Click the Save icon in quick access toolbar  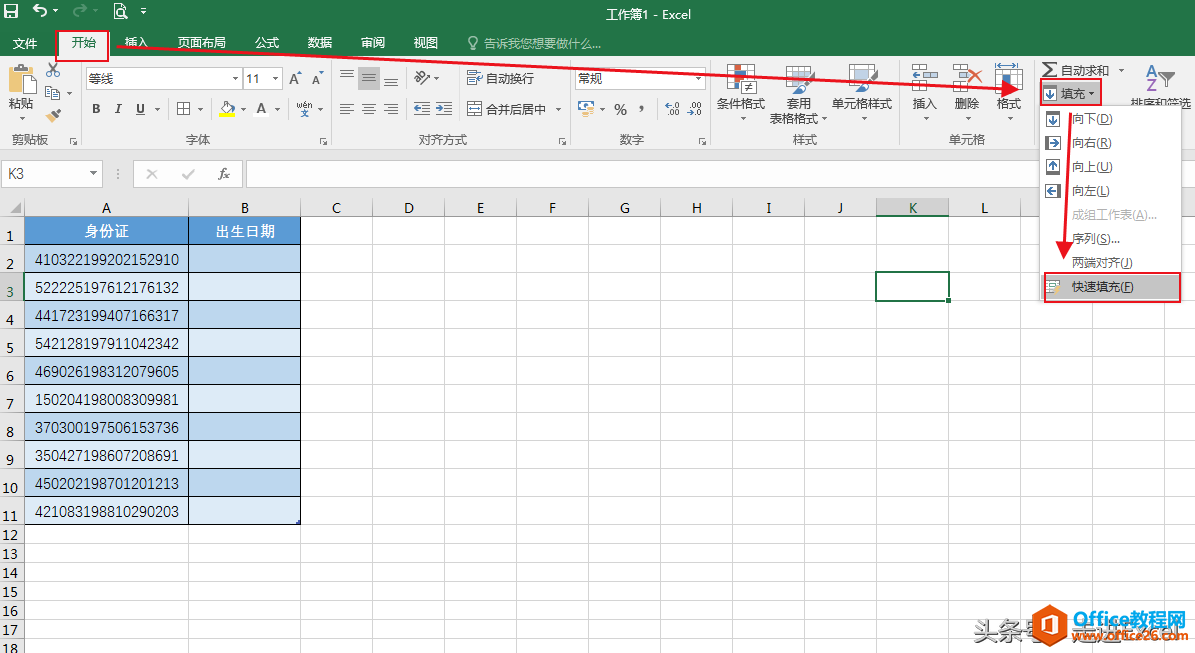click(11, 11)
